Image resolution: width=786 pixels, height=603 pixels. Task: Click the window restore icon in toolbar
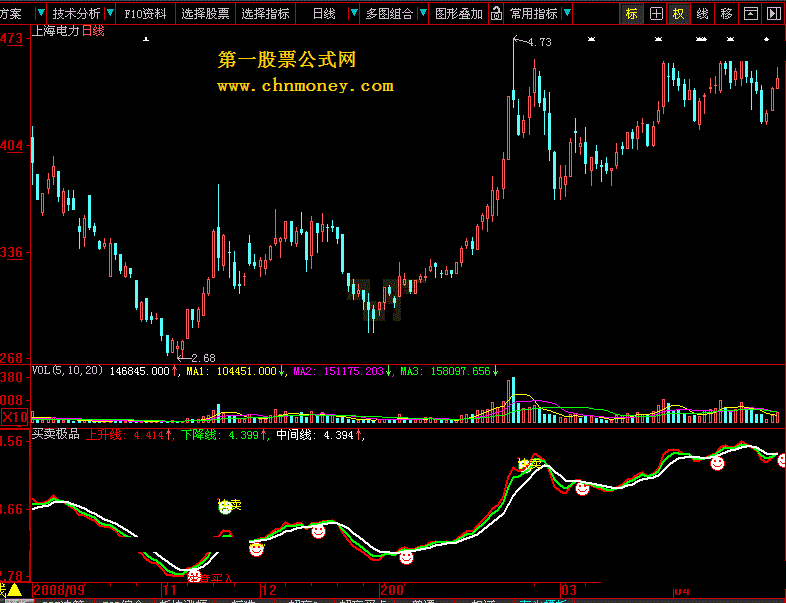tap(750, 14)
